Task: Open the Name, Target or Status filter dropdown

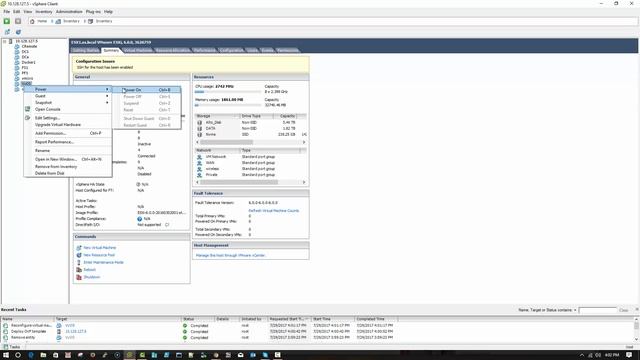Action: point(575,310)
